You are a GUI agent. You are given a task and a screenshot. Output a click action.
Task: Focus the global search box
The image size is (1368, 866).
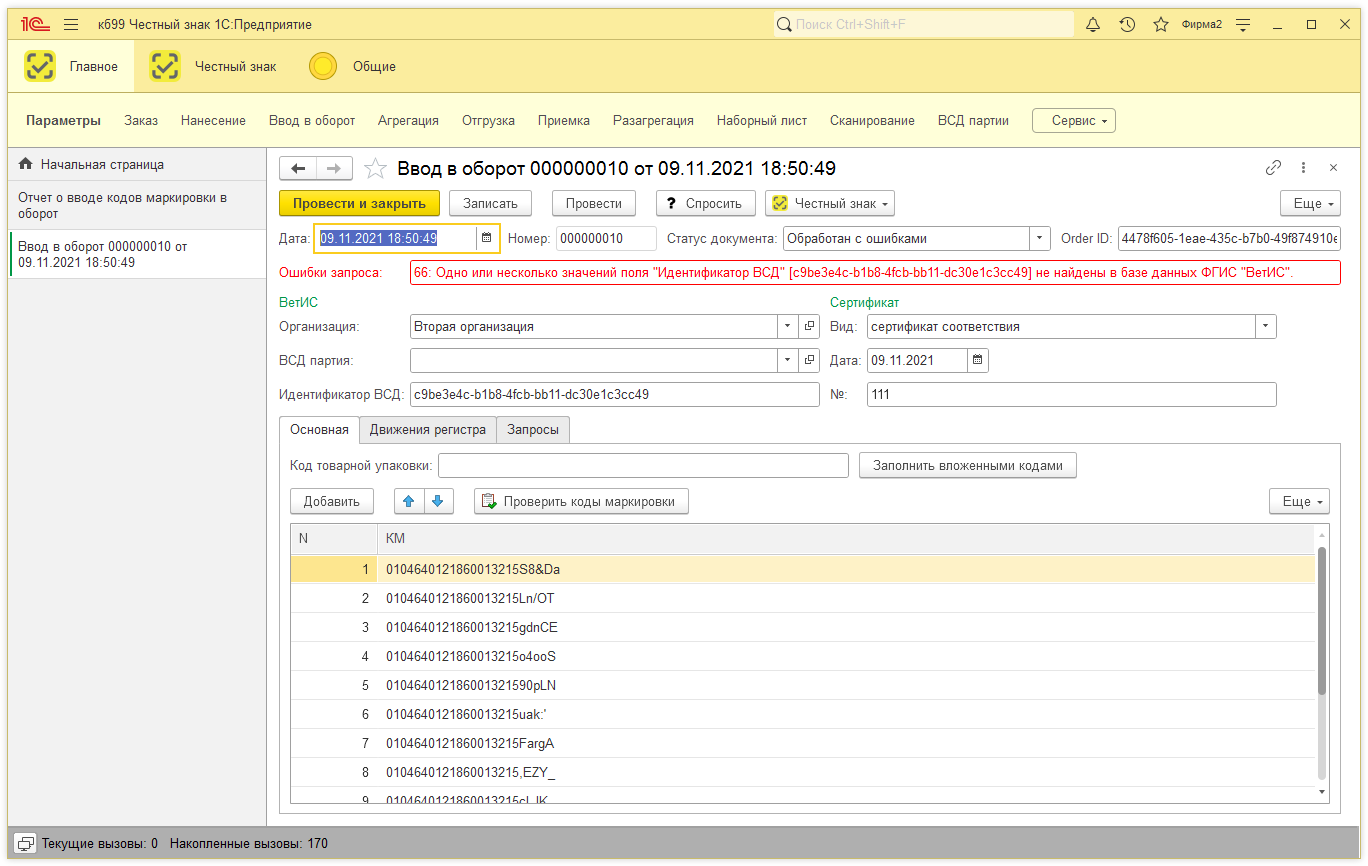(x=923, y=24)
